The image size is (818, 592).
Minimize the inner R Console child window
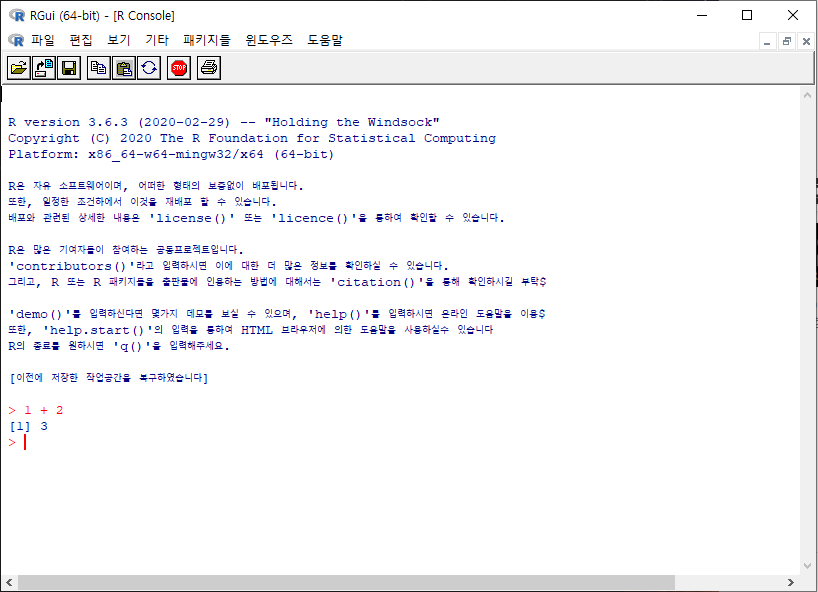pos(767,41)
